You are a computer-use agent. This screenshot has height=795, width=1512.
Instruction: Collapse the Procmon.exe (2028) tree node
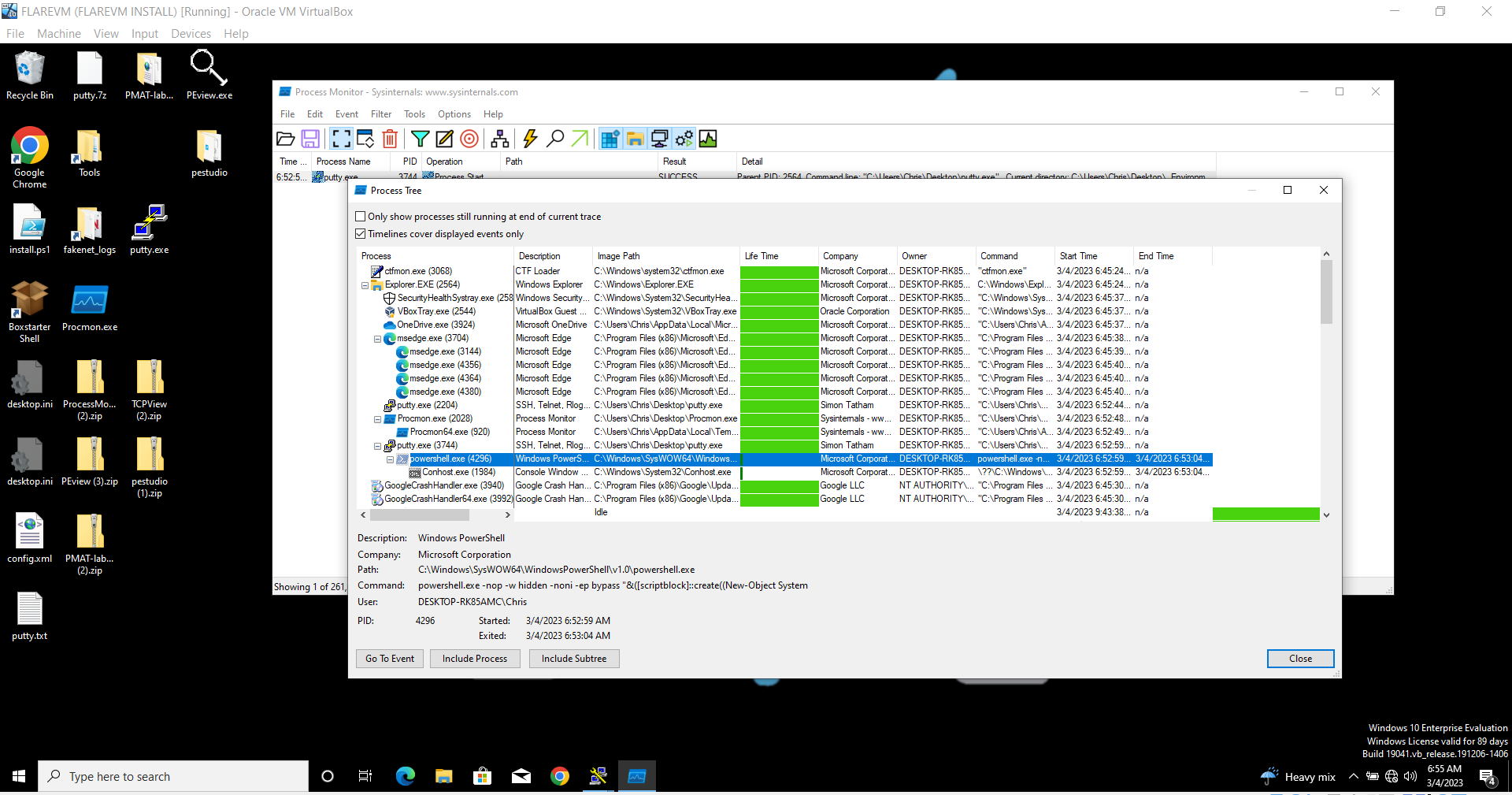[x=377, y=419]
